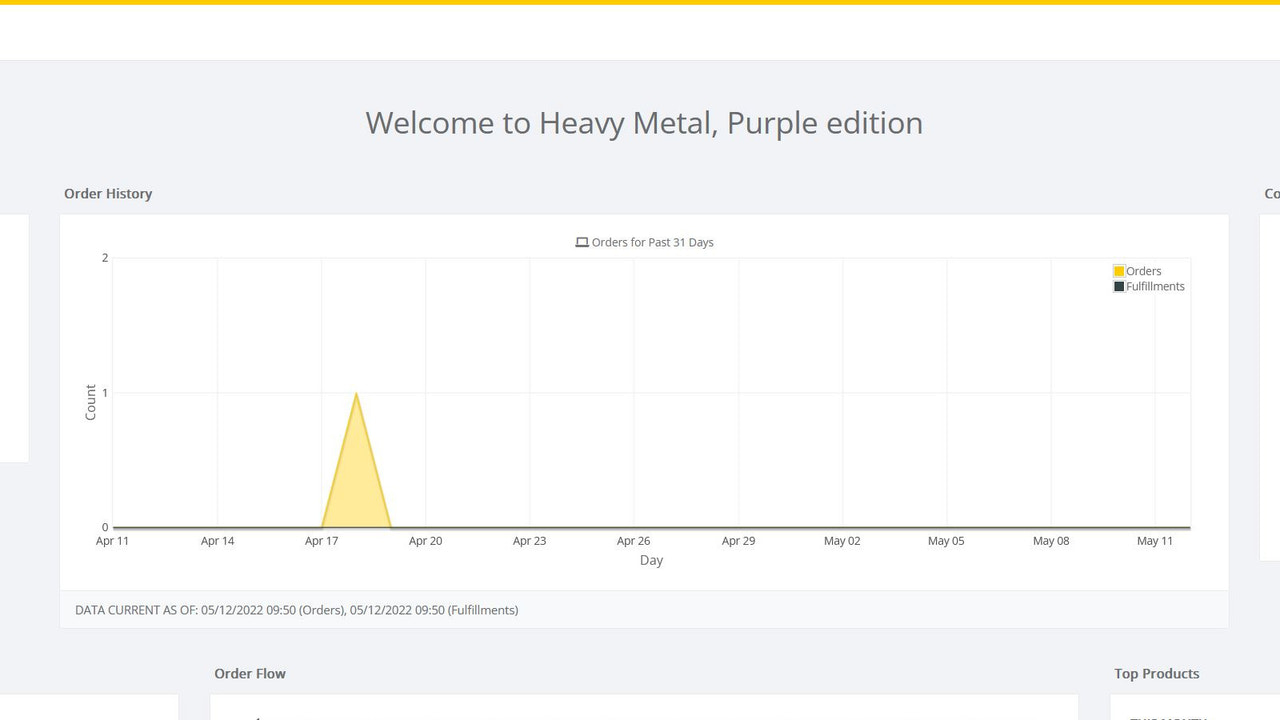Viewport: 1280px width, 720px height.
Task: Click the 'Count' y-axis title
Action: point(91,402)
